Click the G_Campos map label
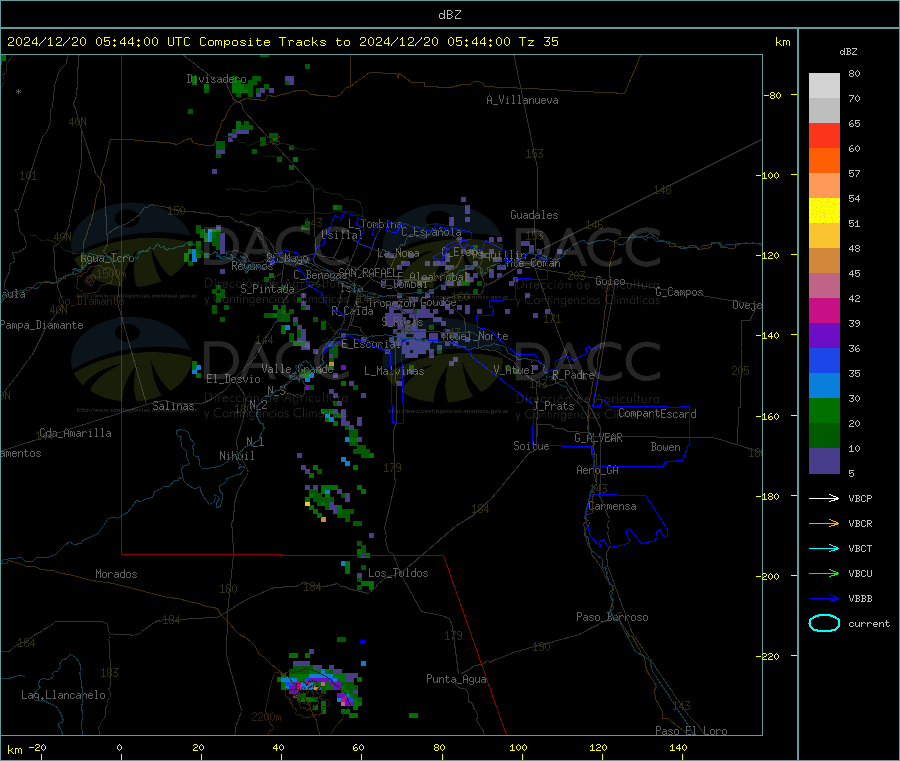Screen dimensions: 900x761 pos(679,292)
